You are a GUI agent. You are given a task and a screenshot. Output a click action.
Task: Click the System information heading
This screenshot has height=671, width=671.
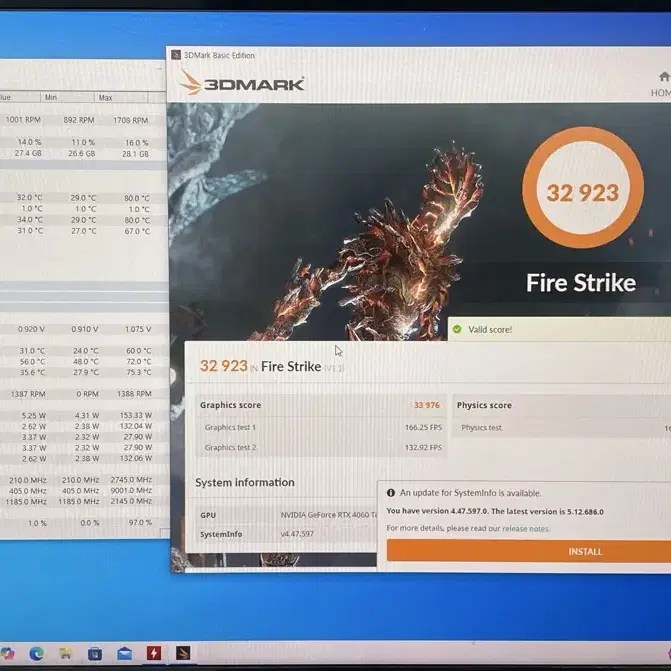(245, 482)
